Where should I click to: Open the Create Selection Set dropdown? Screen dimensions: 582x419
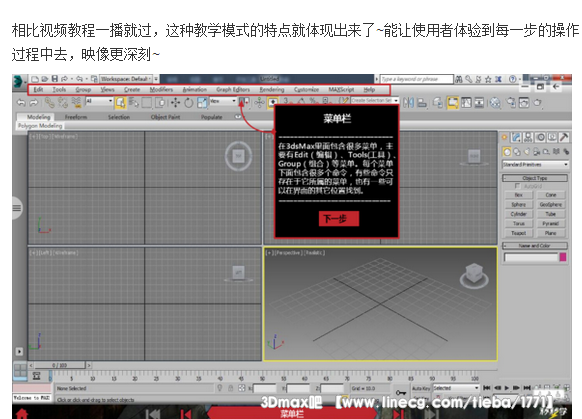click(x=375, y=101)
